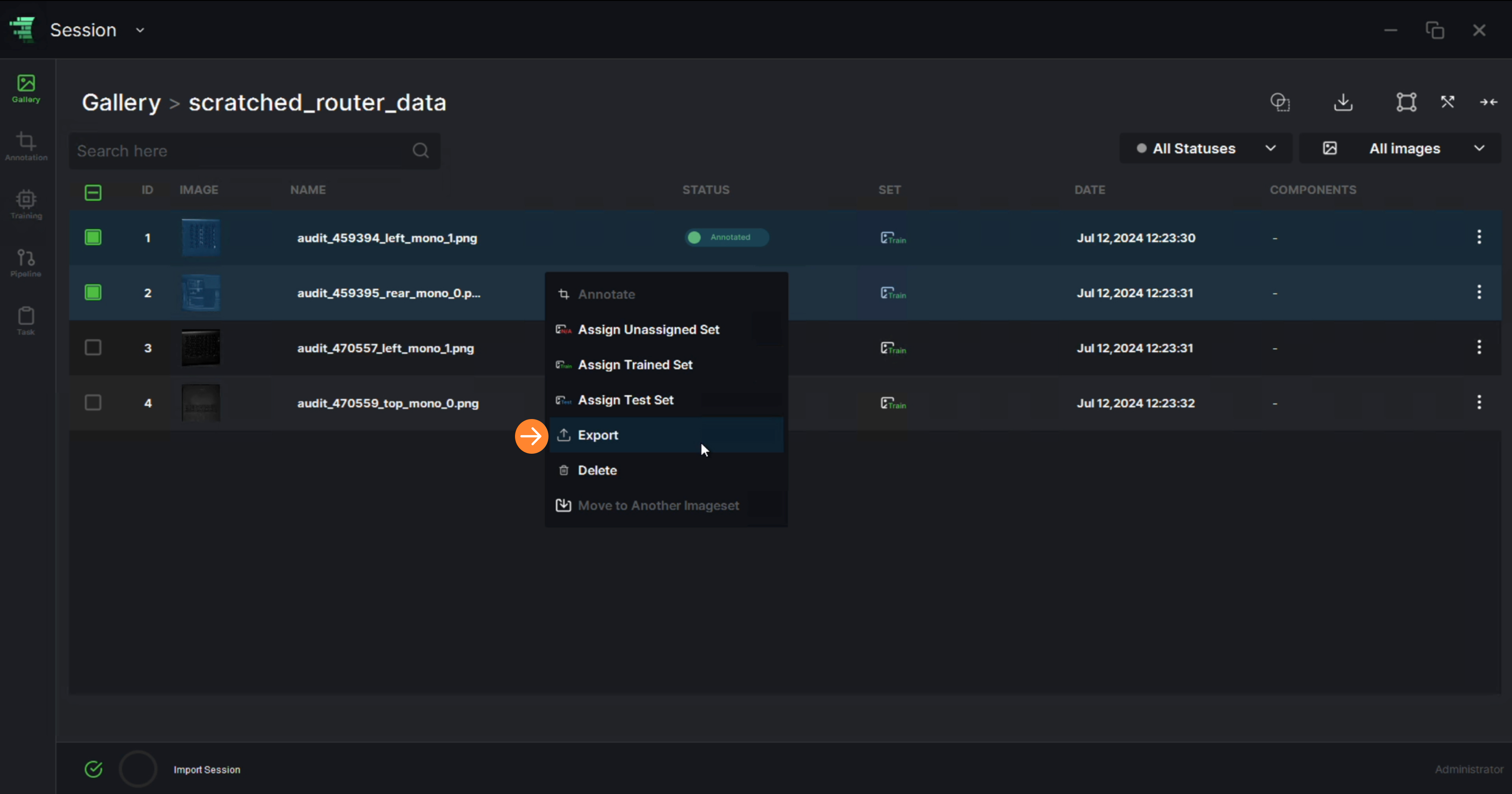Image resolution: width=1512 pixels, height=794 pixels.
Task: Sort by the SET column header
Action: [889, 190]
